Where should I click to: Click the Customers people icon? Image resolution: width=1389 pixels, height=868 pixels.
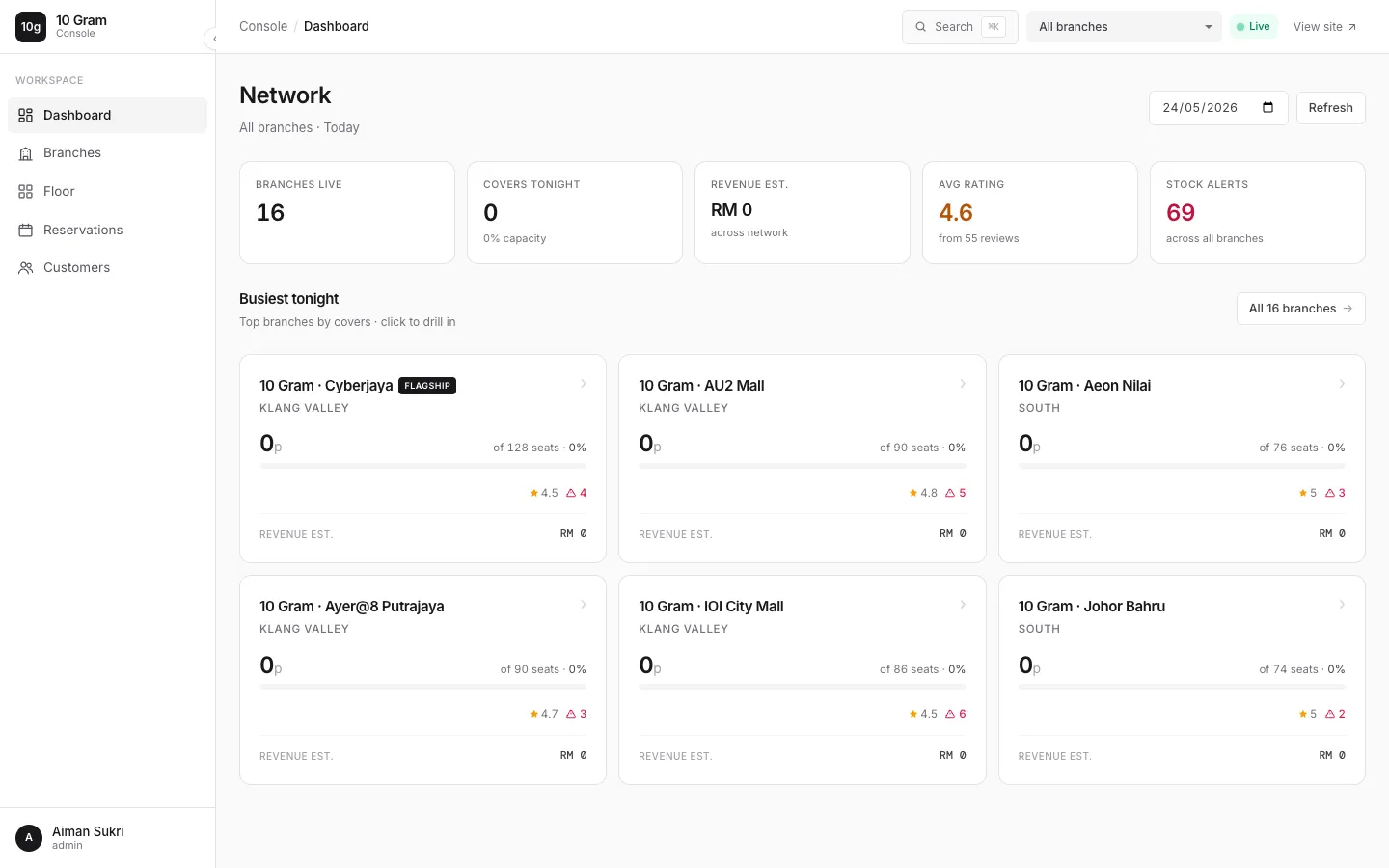(26, 268)
